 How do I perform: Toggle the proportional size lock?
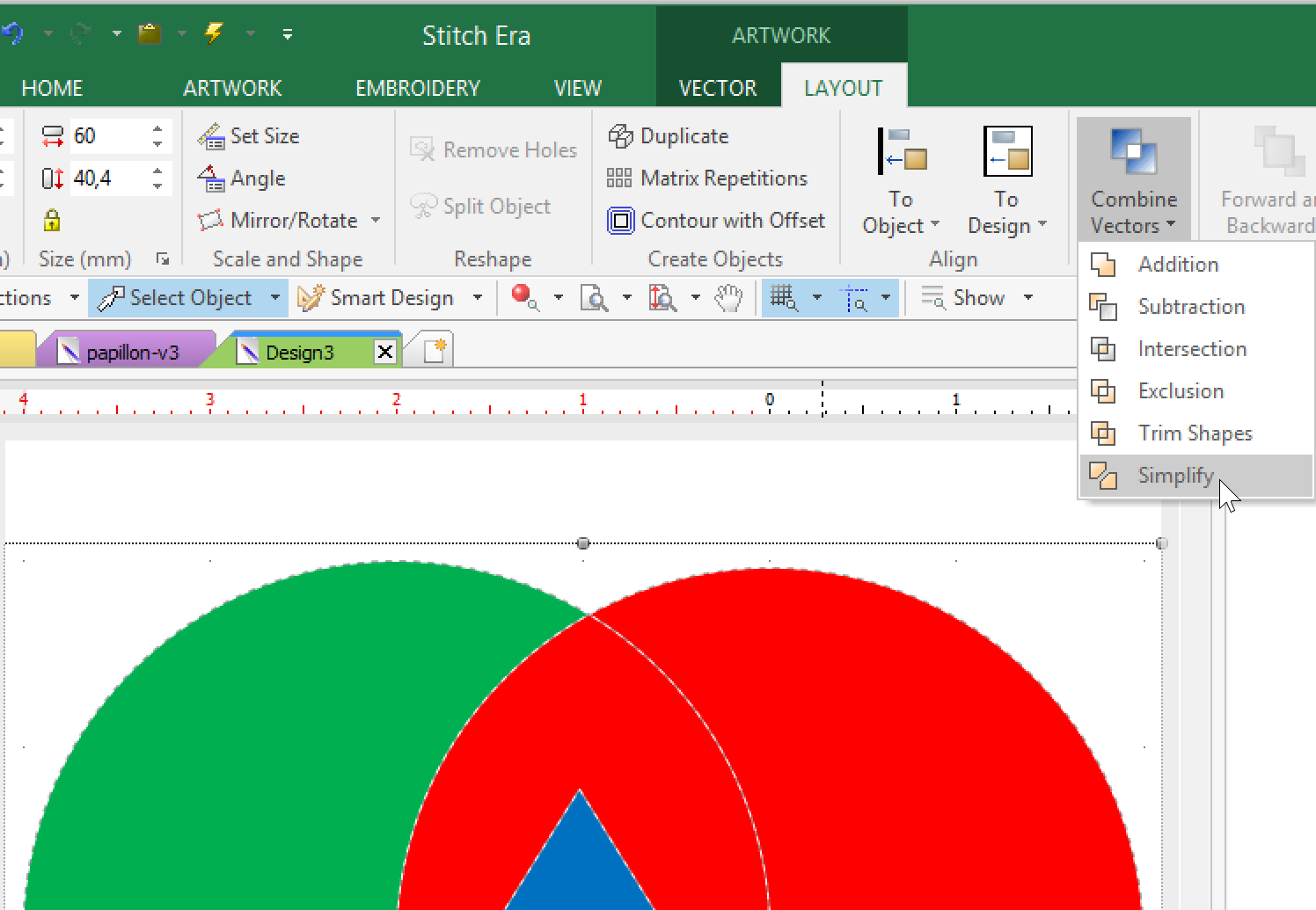point(52,220)
